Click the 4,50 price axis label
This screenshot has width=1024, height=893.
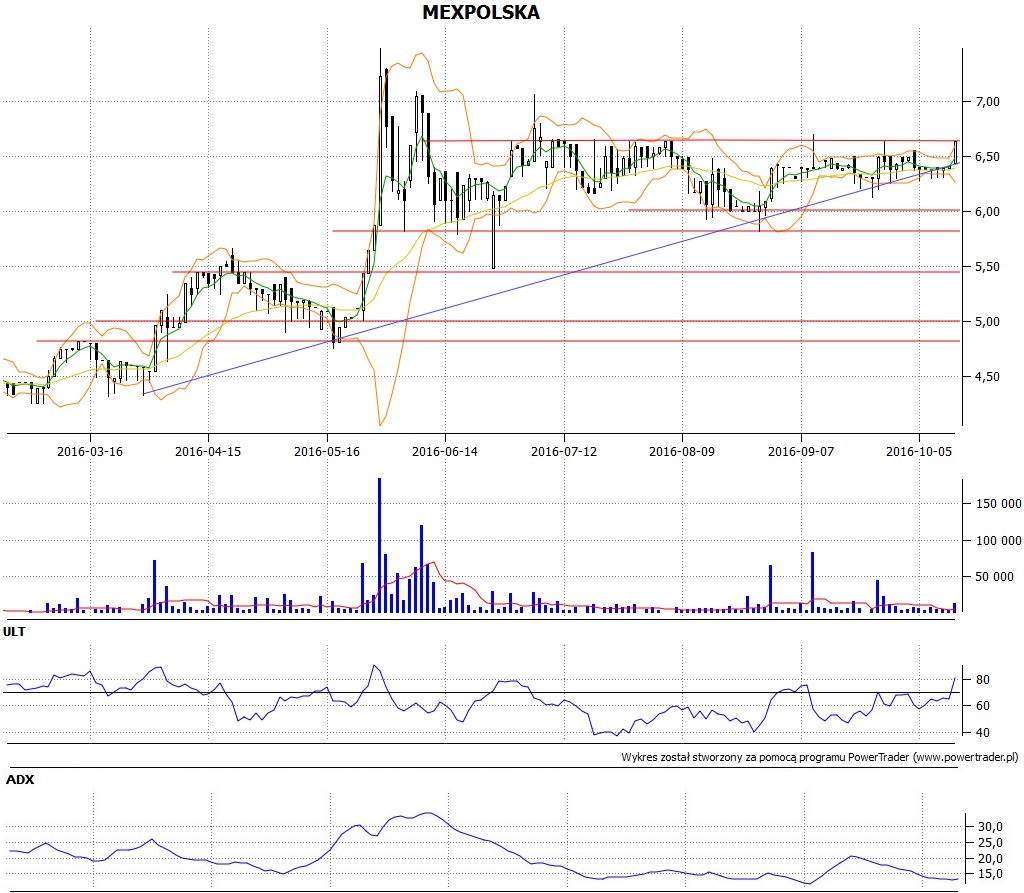tap(987, 376)
